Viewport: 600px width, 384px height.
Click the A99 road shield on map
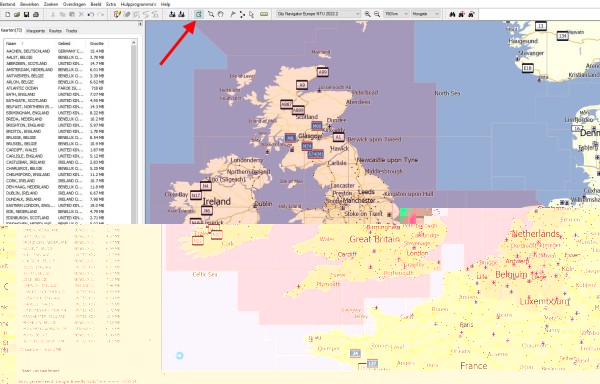tap(323, 72)
